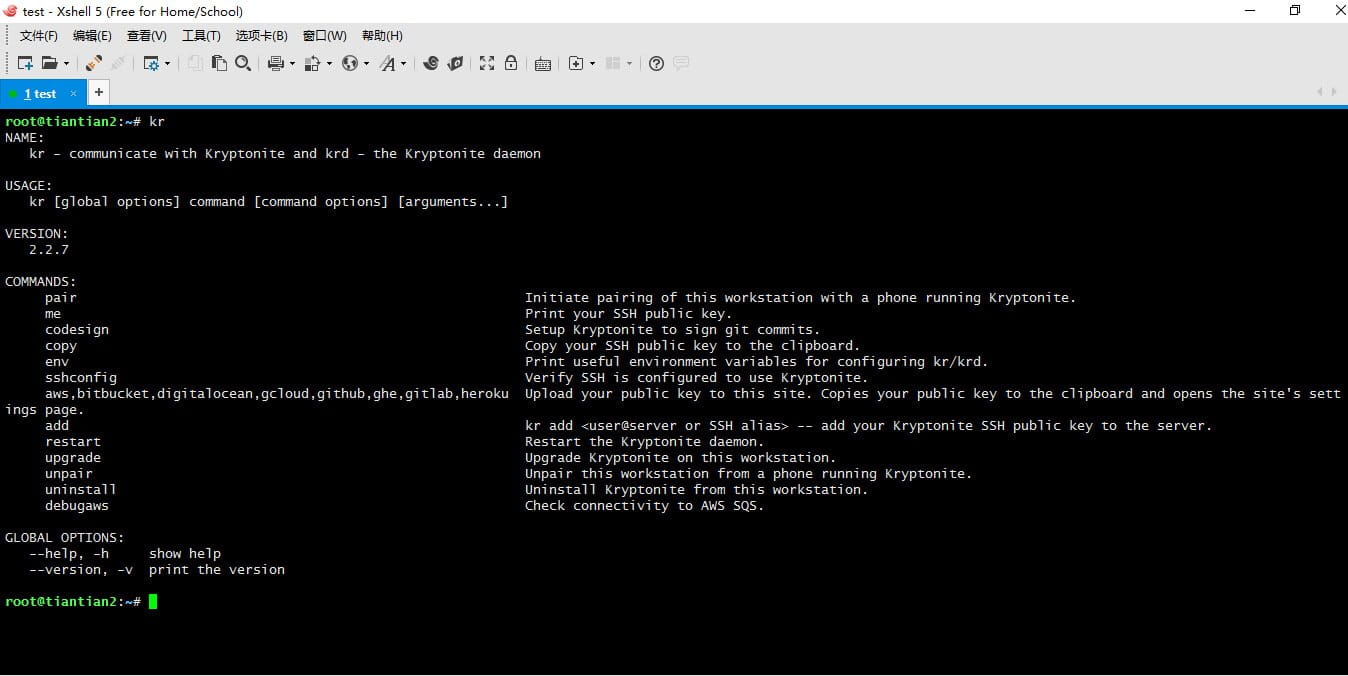Switch to the "1 test" session tab
The width and height of the screenshot is (1348, 676).
pos(40,94)
